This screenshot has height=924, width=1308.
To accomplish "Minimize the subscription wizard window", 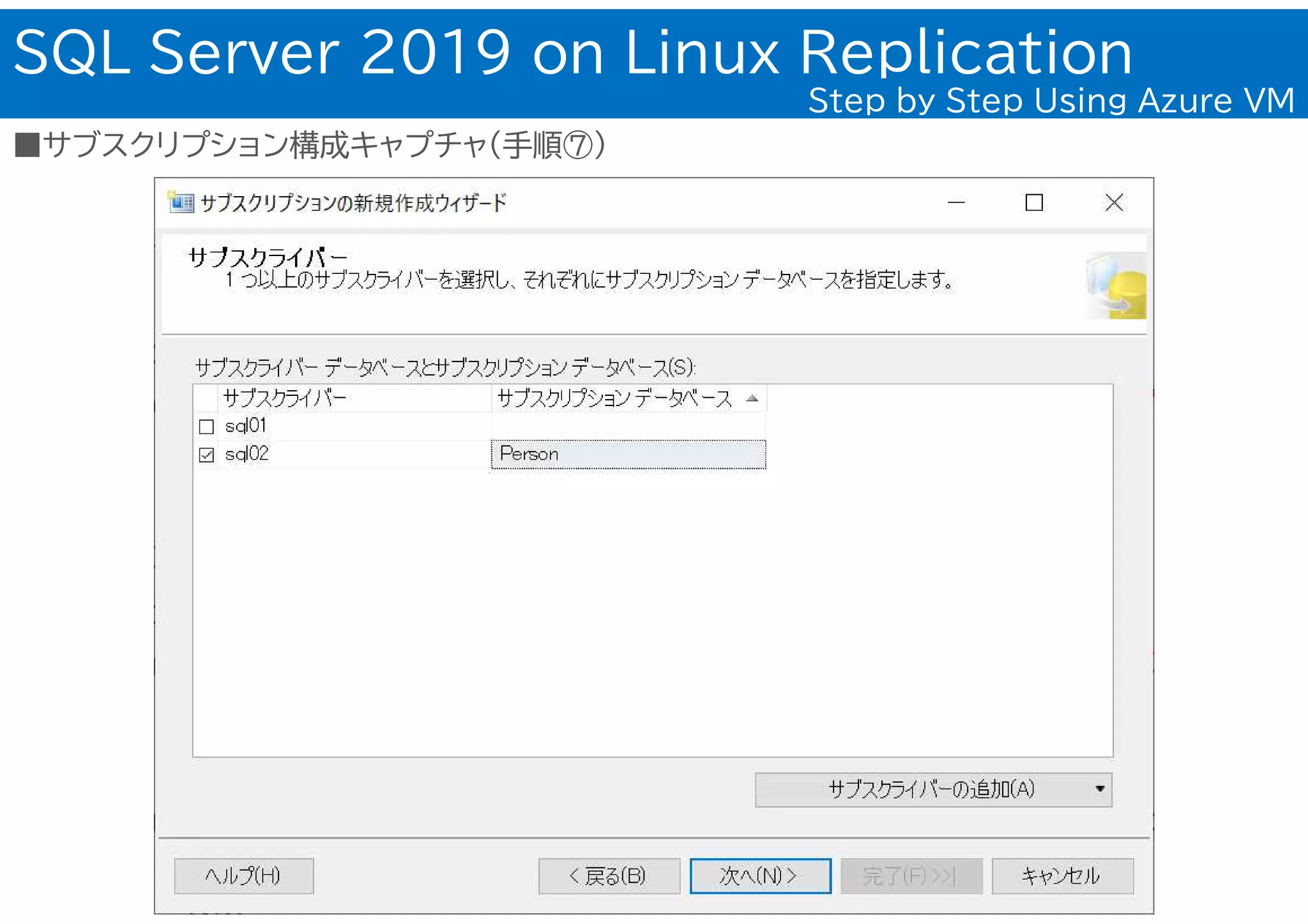I will [x=956, y=203].
